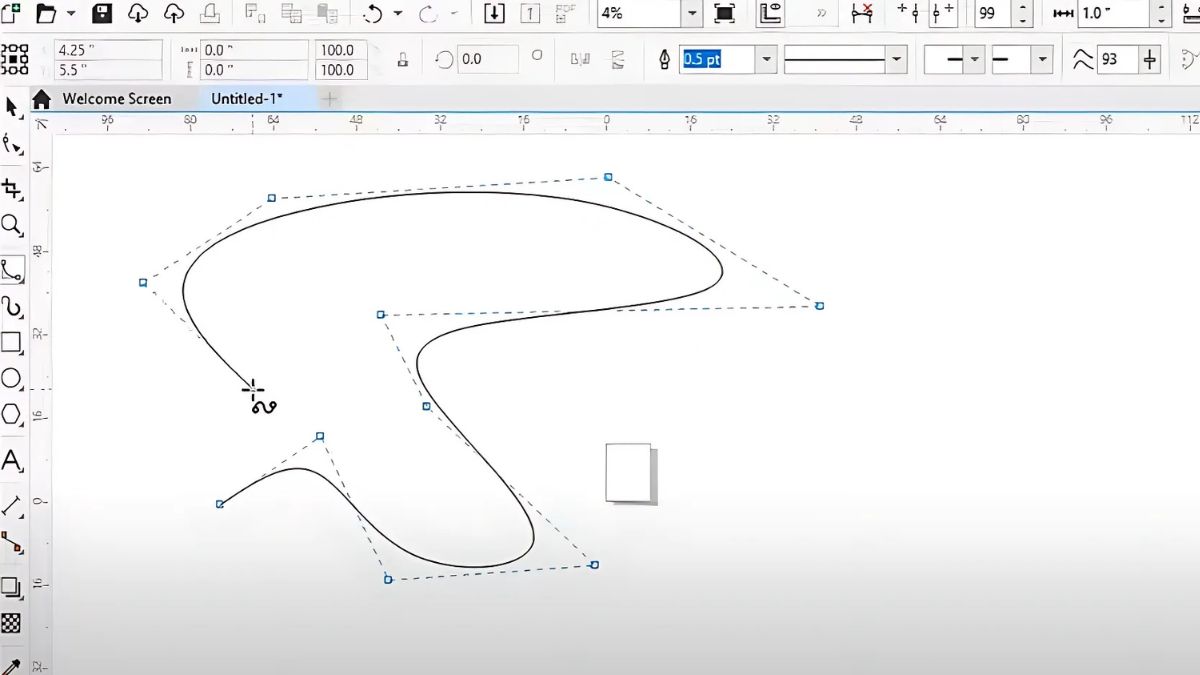
Task: Select the Polygon tool
Action: [12, 414]
